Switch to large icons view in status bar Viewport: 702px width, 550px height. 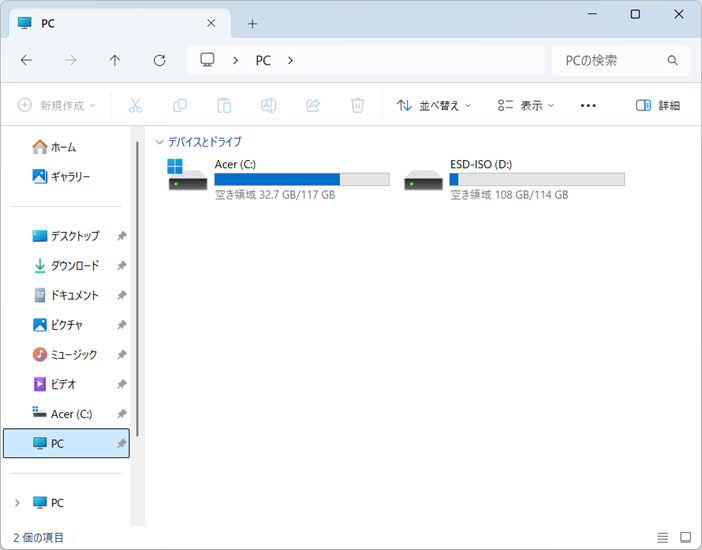(x=685, y=538)
